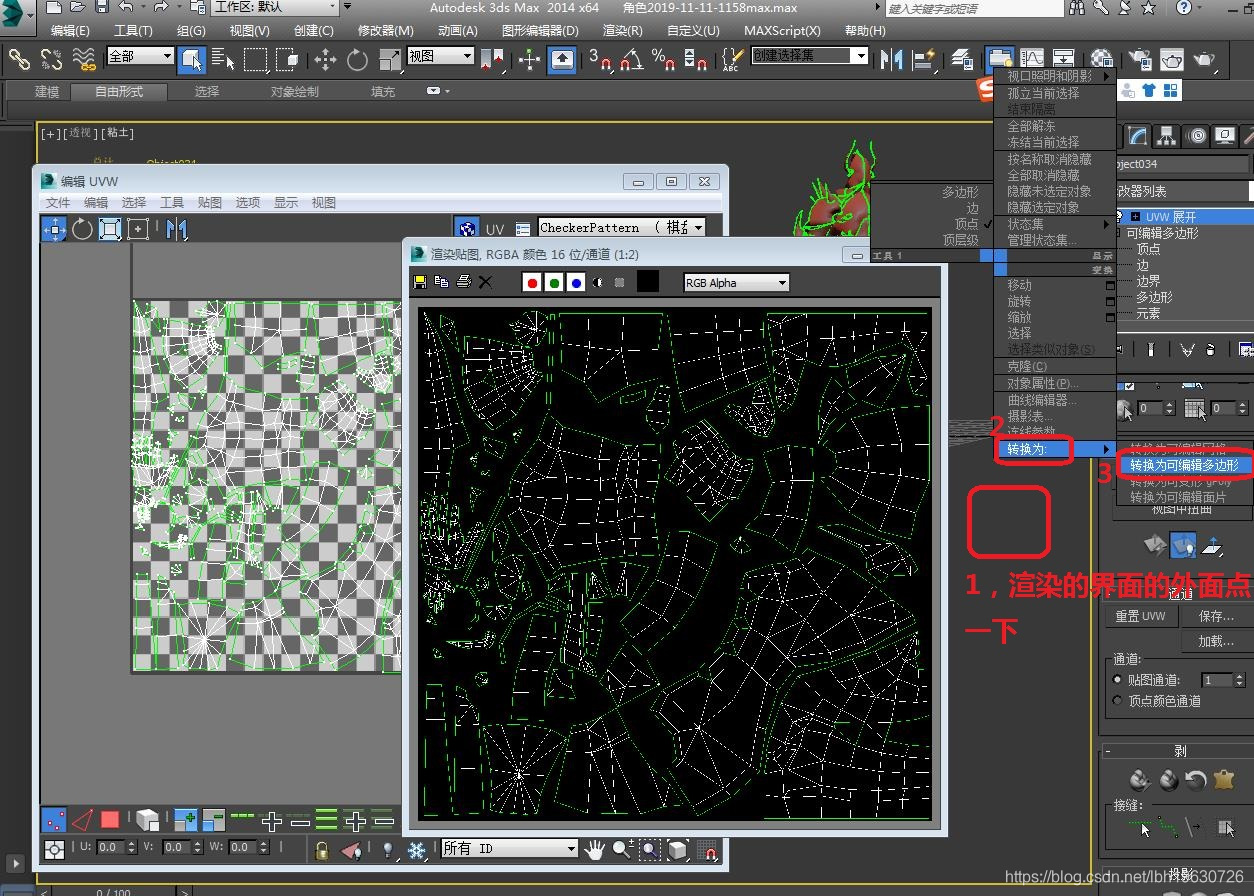
Task: Click the Select and Move tool in main toolbar
Action: [325, 60]
